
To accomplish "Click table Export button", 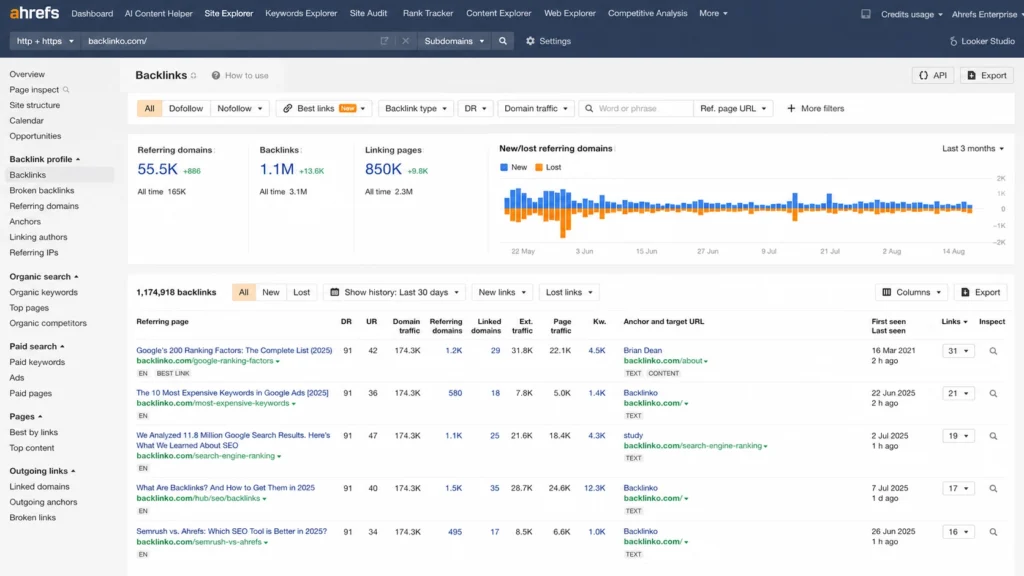I will (x=980, y=292).
